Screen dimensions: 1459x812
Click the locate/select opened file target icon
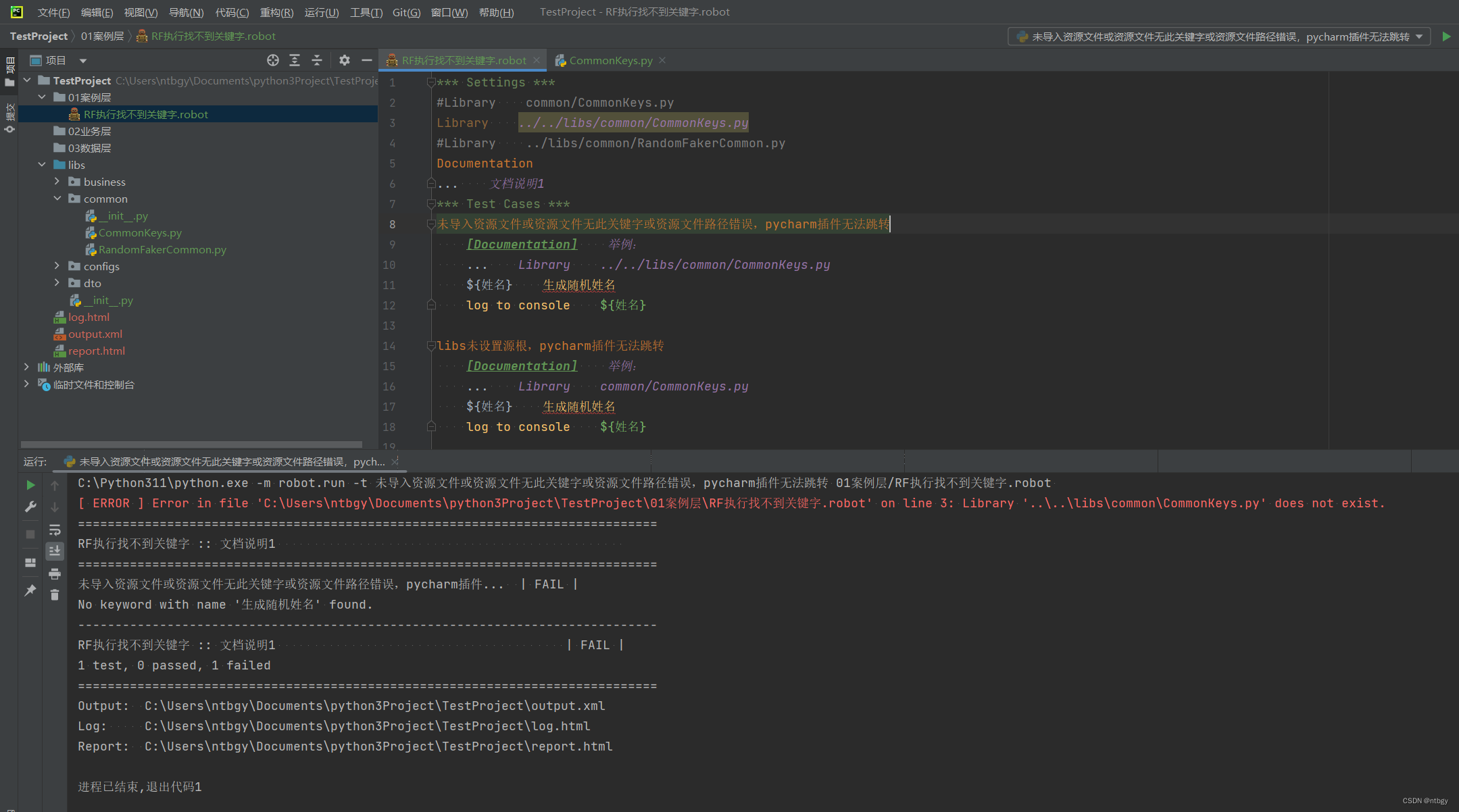click(272, 60)
